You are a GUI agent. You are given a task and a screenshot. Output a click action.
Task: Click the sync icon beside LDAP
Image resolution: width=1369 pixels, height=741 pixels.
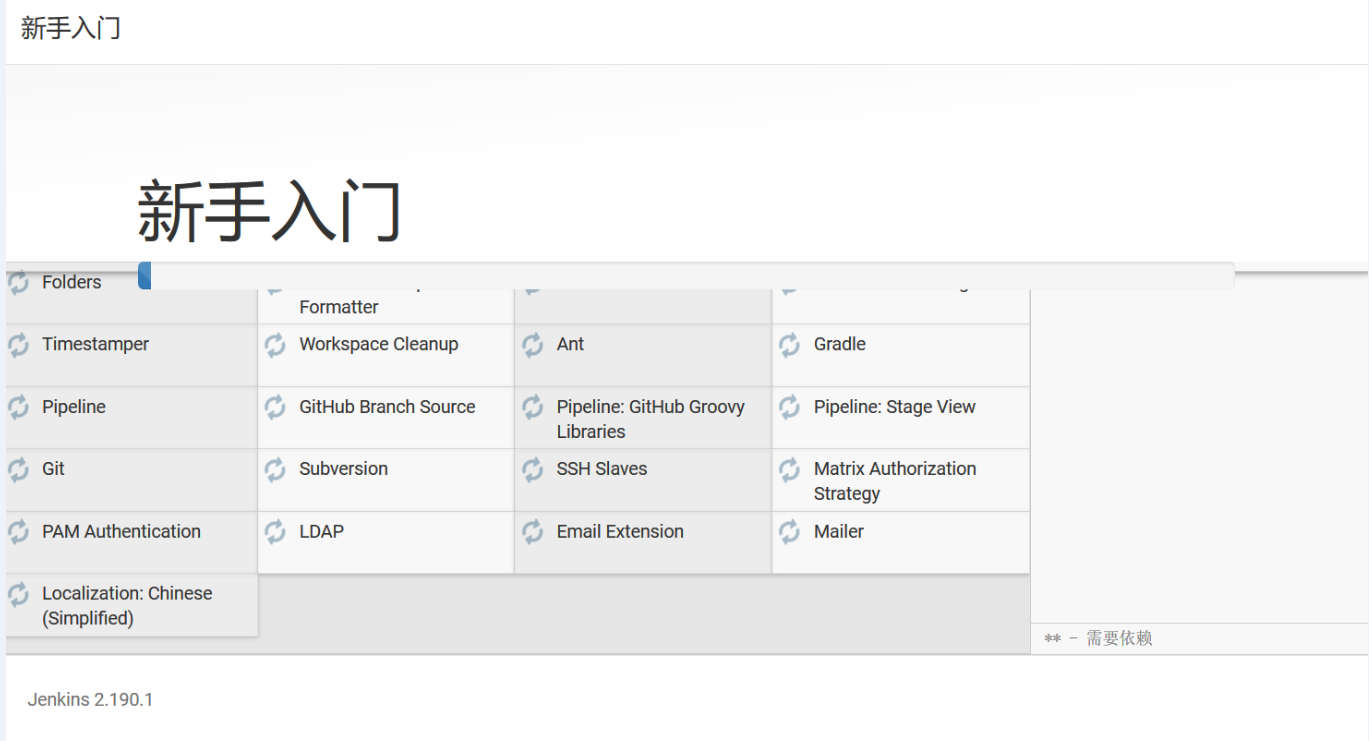(276, 533)
